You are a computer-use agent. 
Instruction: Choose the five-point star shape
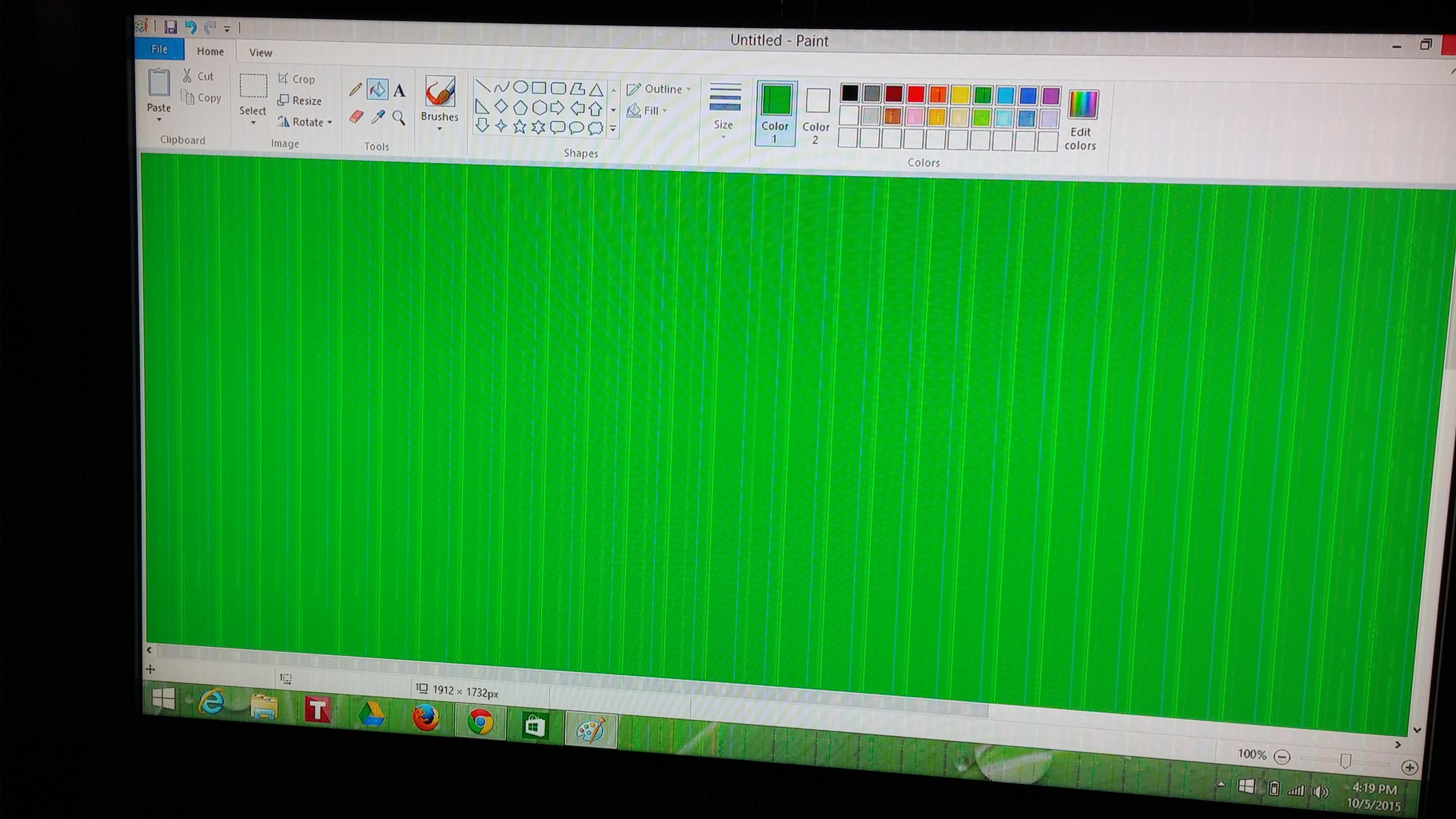pyautogui.click(x=519, y=127)
